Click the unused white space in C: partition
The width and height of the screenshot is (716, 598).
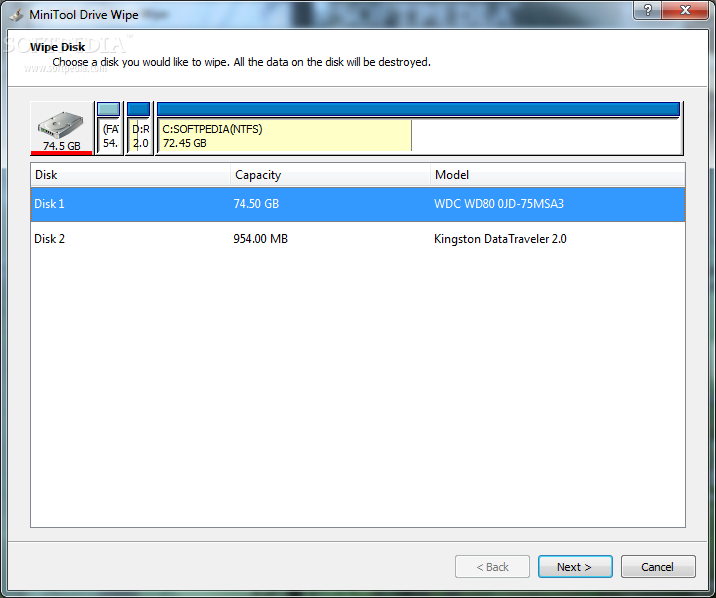click(x=546, y=136)
